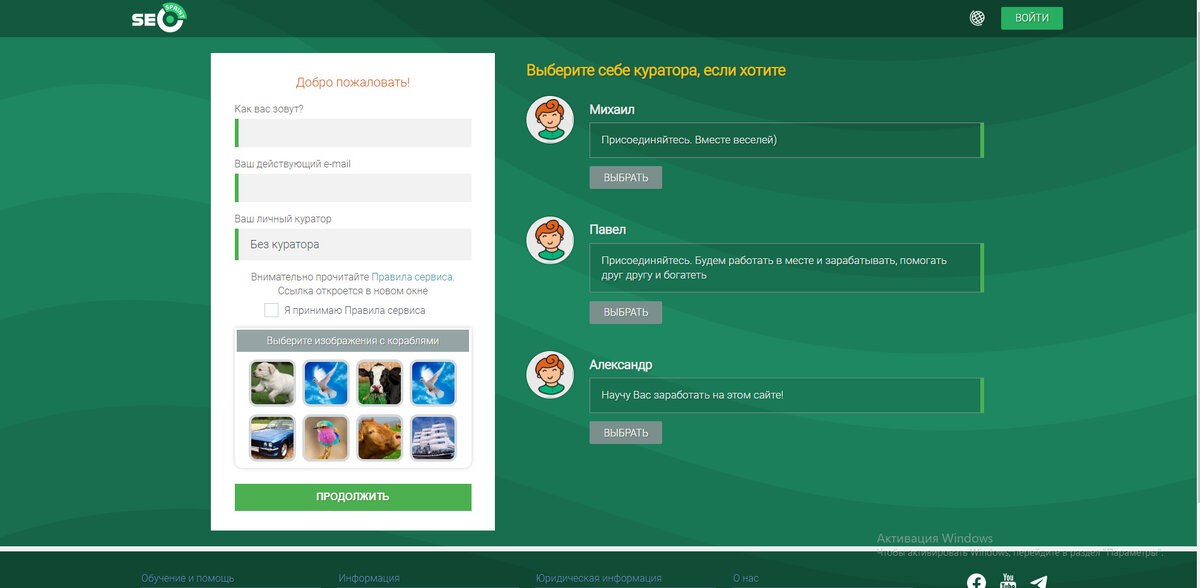Open the Правила сервиса link

[x=412, y=277]
